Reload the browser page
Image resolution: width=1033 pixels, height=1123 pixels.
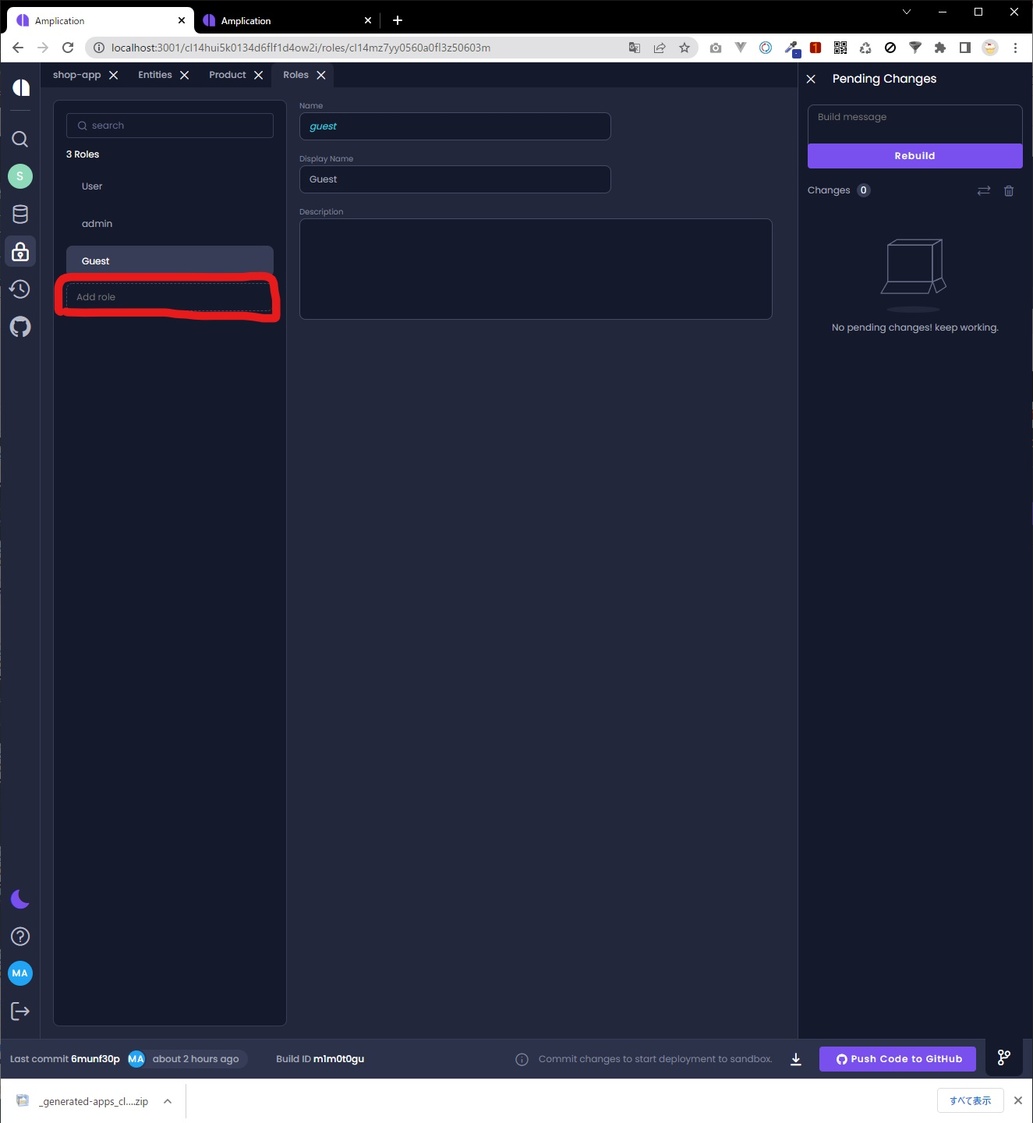(68, 48)
